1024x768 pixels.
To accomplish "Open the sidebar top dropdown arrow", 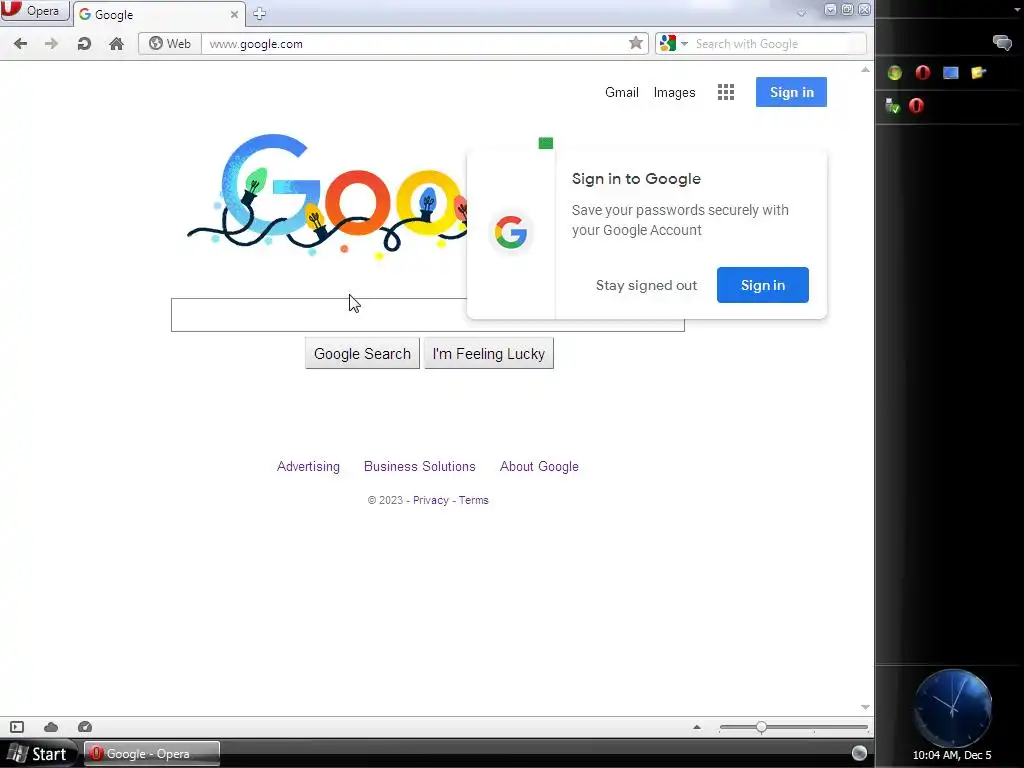I will point(1017,10).
